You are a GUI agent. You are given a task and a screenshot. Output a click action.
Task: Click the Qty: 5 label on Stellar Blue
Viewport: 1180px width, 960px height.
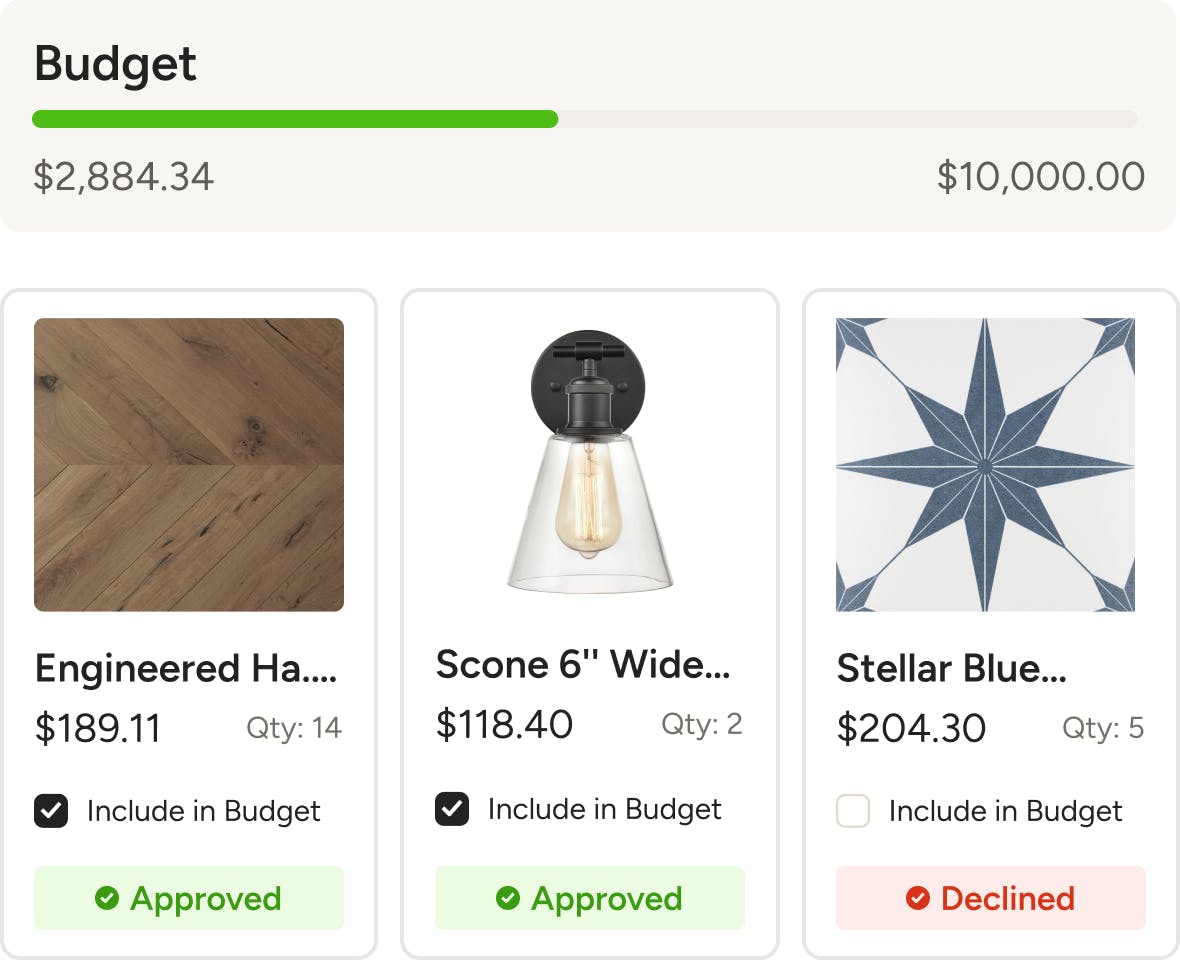[1103, 728]
